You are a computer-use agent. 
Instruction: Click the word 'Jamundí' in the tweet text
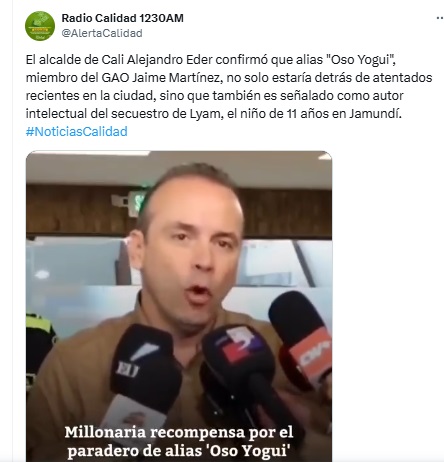click(375, 114)
